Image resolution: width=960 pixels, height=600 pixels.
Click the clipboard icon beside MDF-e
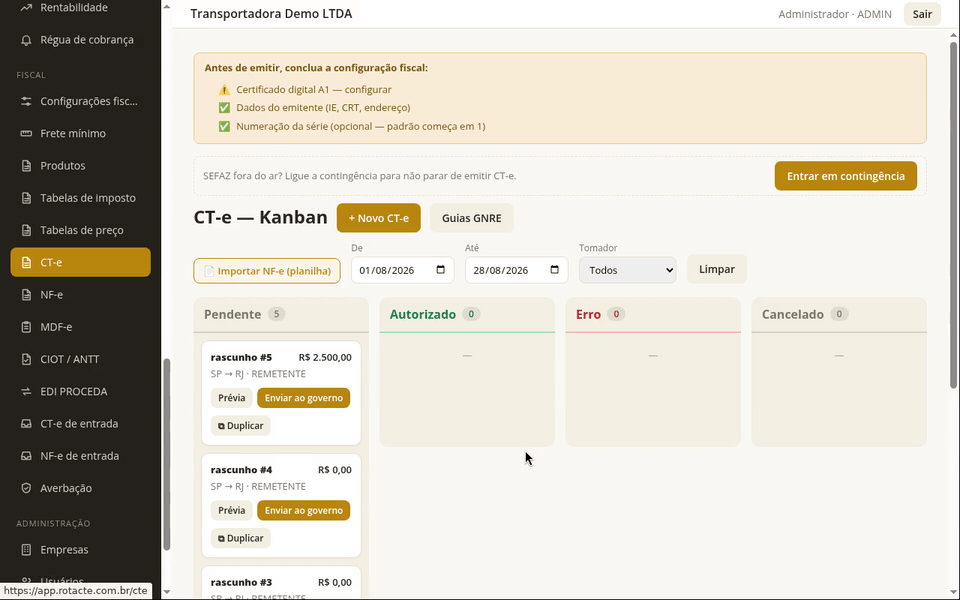tap(26, 327)
